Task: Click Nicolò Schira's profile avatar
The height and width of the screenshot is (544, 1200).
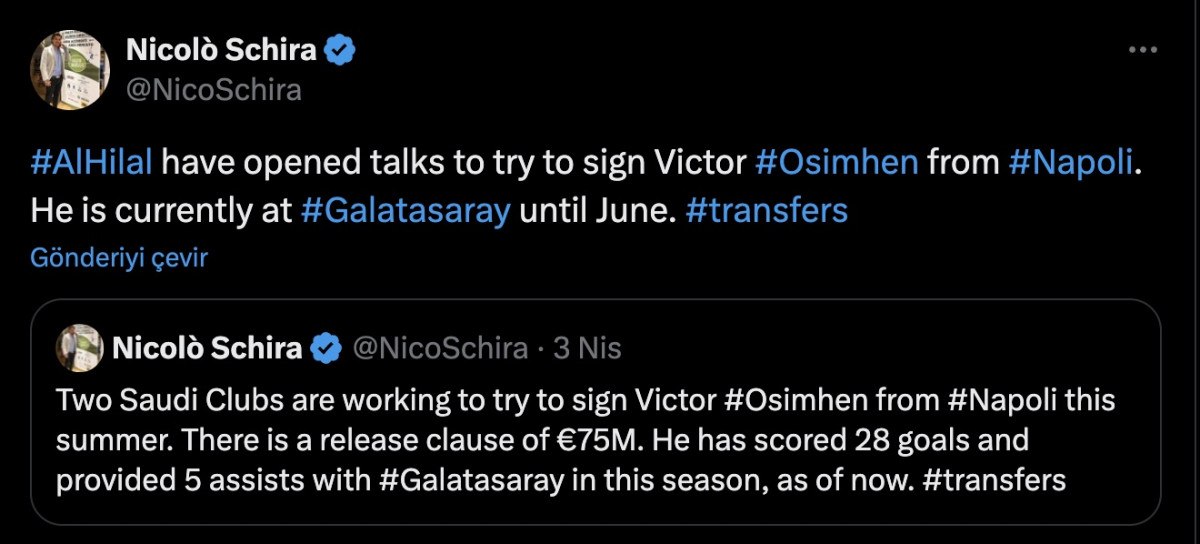Action: click(x=68, y=69)
